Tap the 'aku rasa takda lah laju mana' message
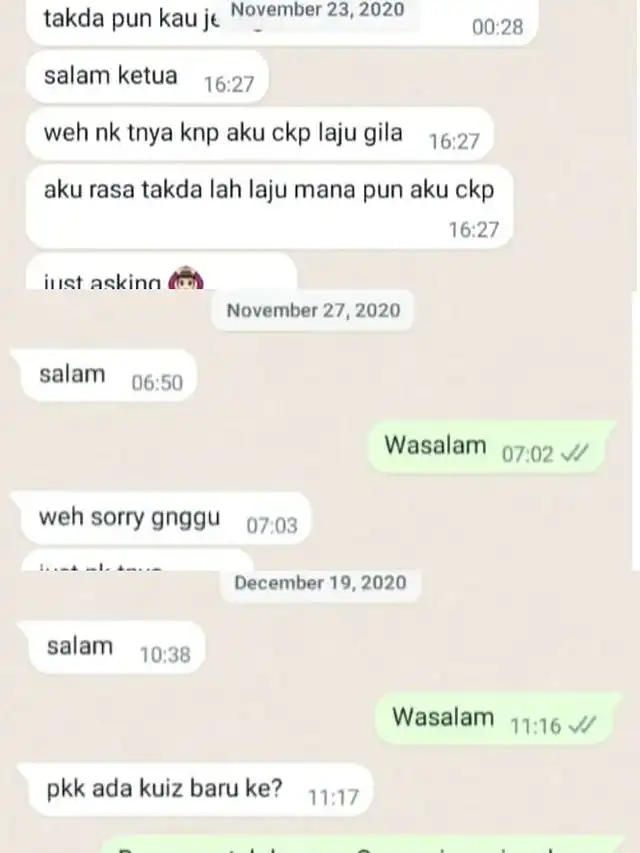The image size is (640, 853). (x=269, y=206)
